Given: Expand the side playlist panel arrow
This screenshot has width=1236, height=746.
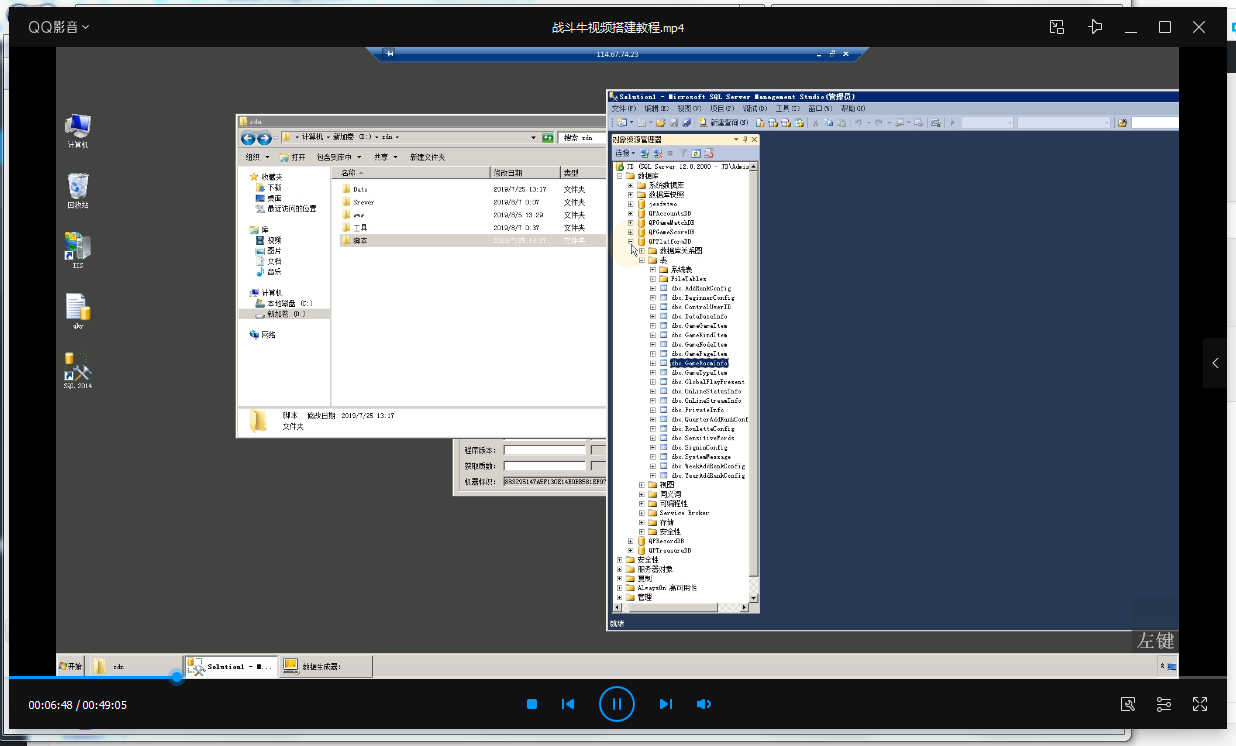Looking at the screenshot, I should click(1215, 363).
